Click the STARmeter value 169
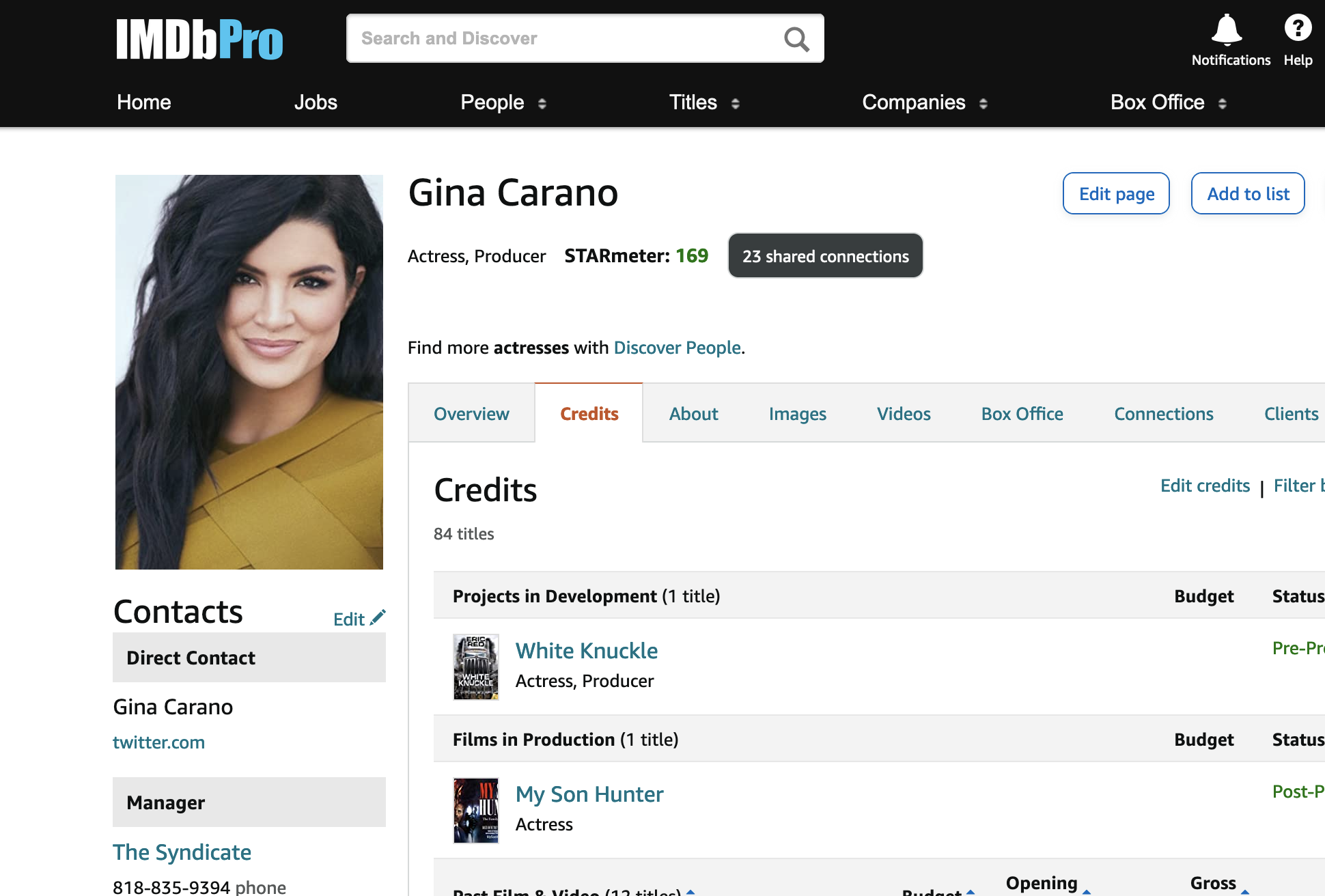This screenshot has height=896, width=1325. tap(692, 255)
